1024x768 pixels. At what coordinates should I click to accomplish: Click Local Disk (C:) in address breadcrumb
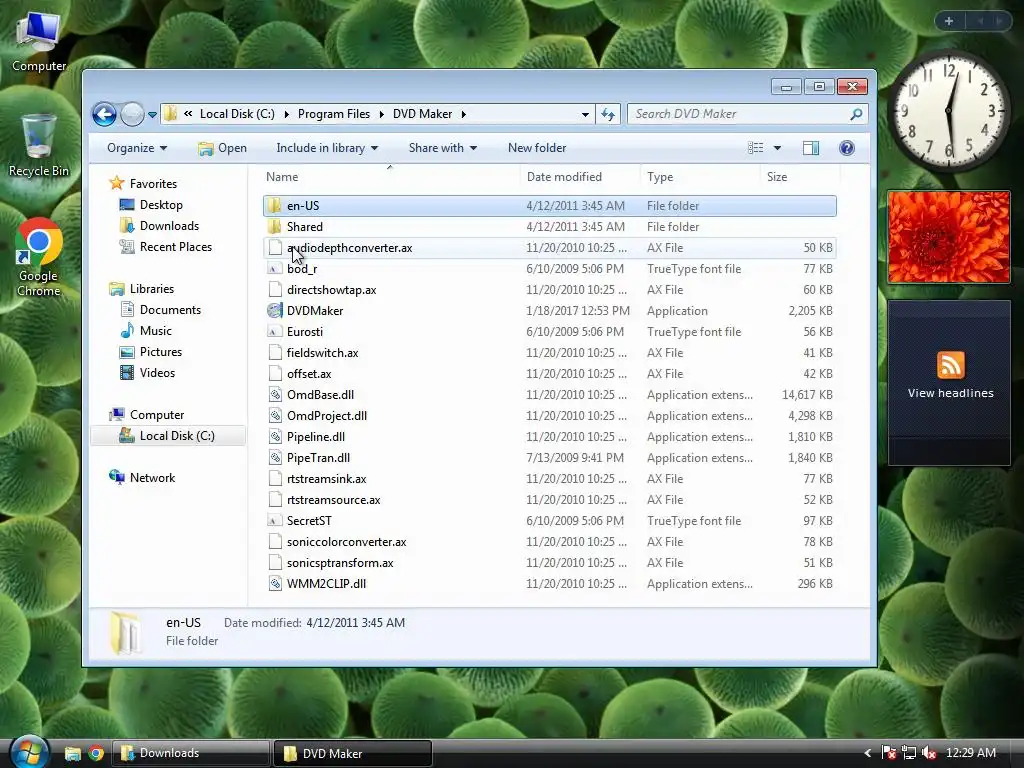click(x=237, y=114)
